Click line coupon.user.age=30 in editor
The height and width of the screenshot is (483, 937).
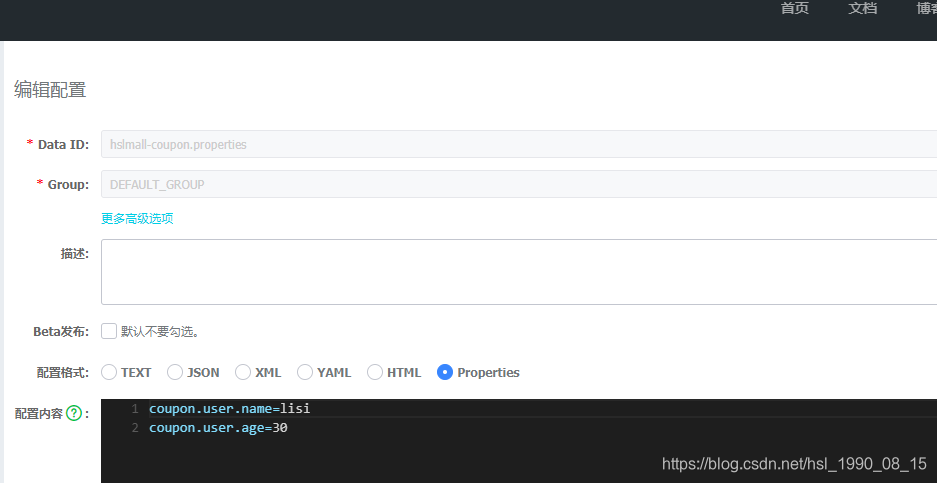[x=218, y=428]
